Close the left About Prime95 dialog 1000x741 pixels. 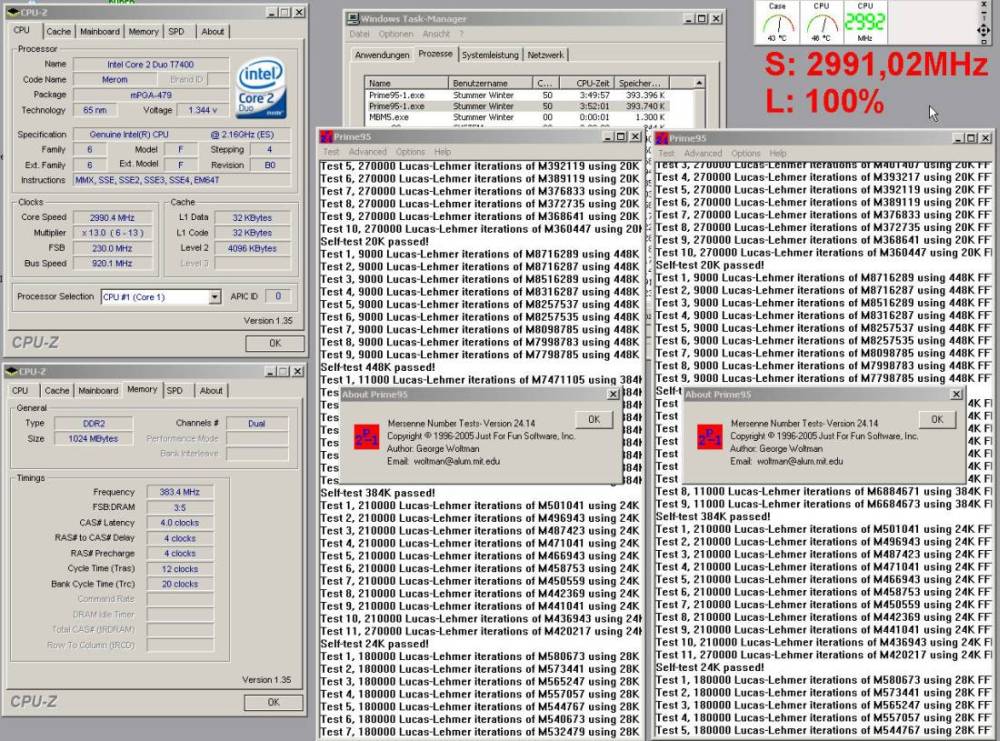click(x=613, y=394)
